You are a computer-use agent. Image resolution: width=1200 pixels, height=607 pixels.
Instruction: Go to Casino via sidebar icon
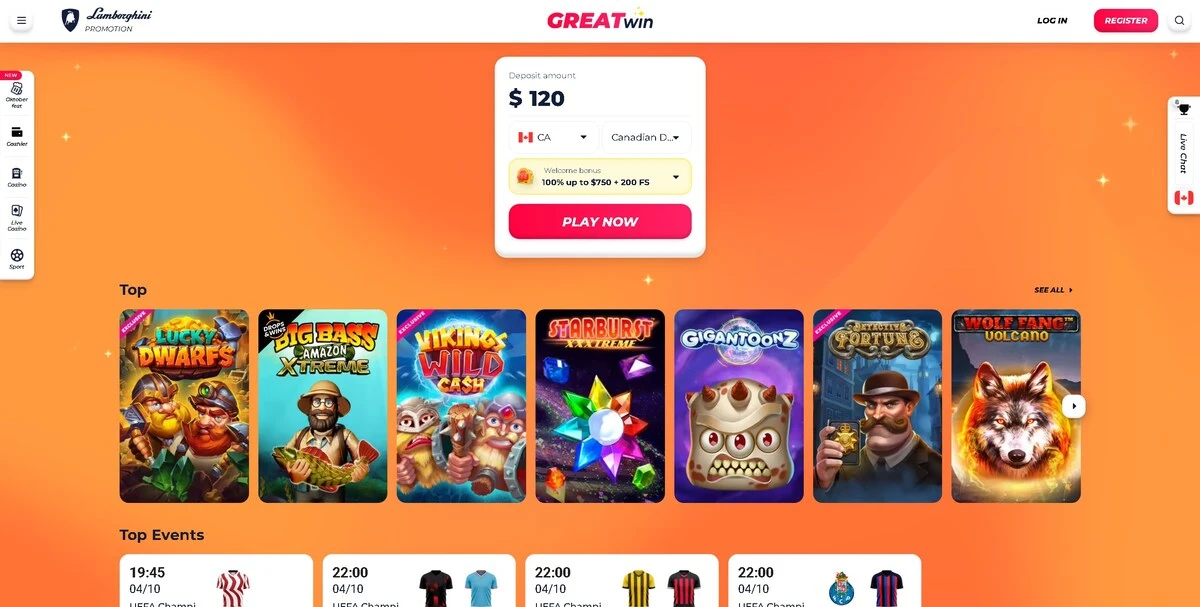tap(17, 177)
